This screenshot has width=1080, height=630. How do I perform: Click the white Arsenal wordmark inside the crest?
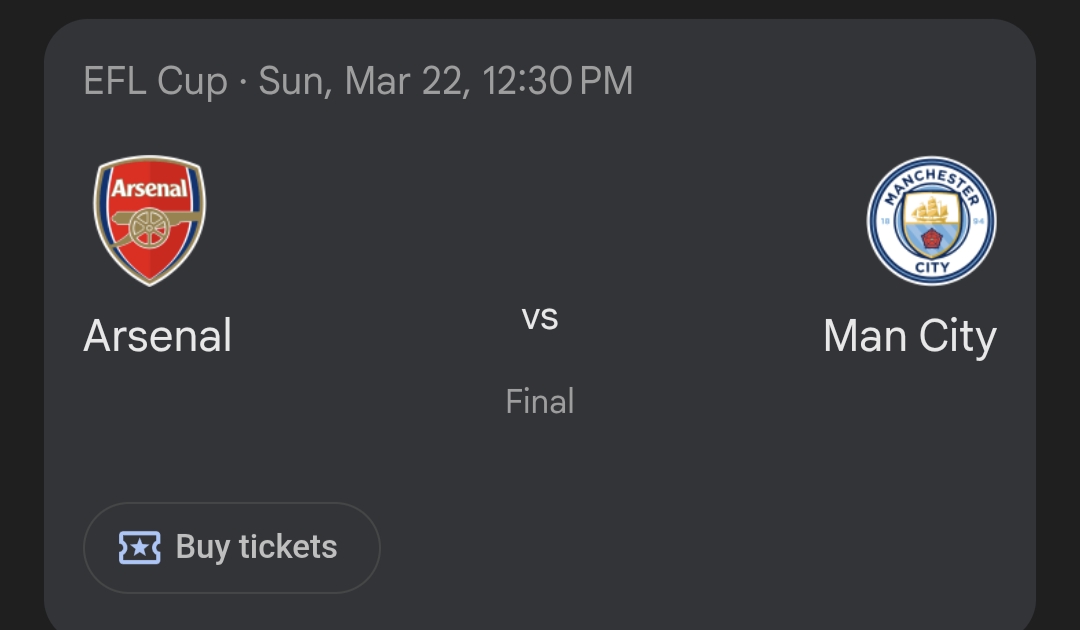tap(150, 188)
